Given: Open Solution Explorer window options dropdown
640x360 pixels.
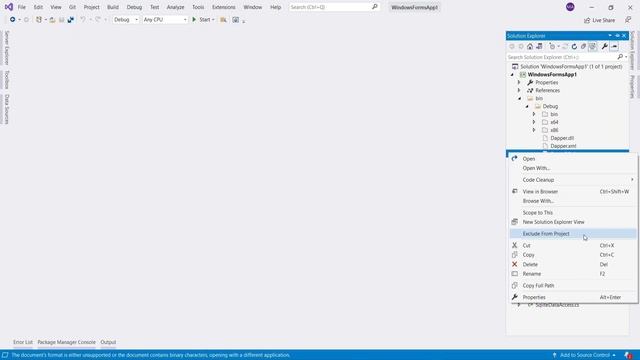Looking at the screenshot, I should point(610,36).
